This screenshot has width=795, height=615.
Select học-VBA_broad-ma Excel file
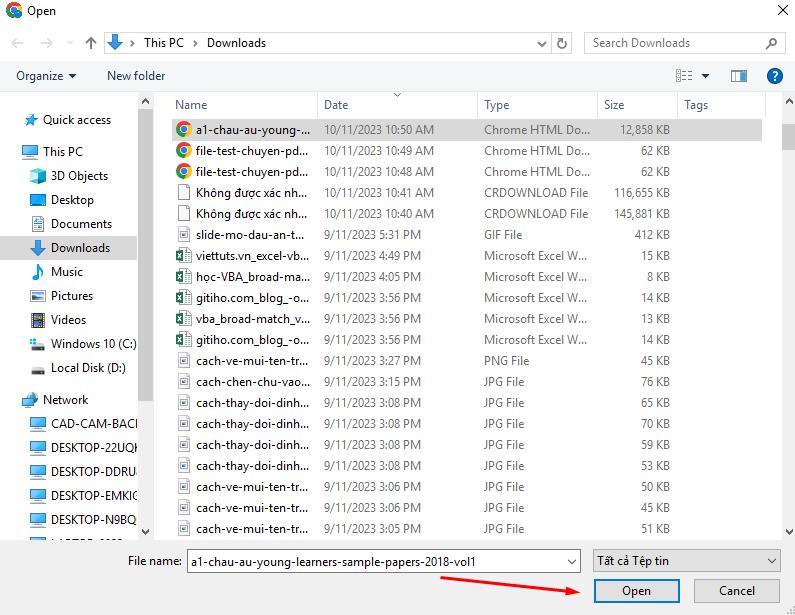tap(466, 277)
